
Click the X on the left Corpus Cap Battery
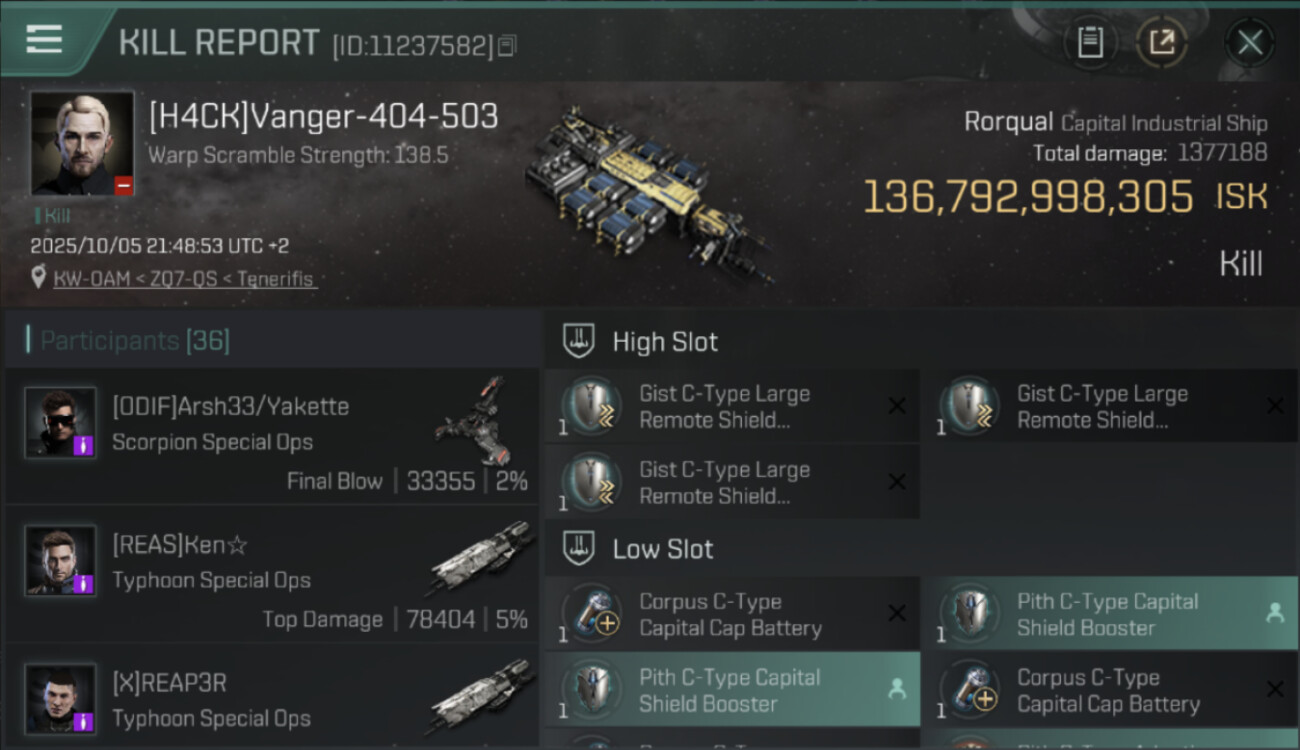897,614
